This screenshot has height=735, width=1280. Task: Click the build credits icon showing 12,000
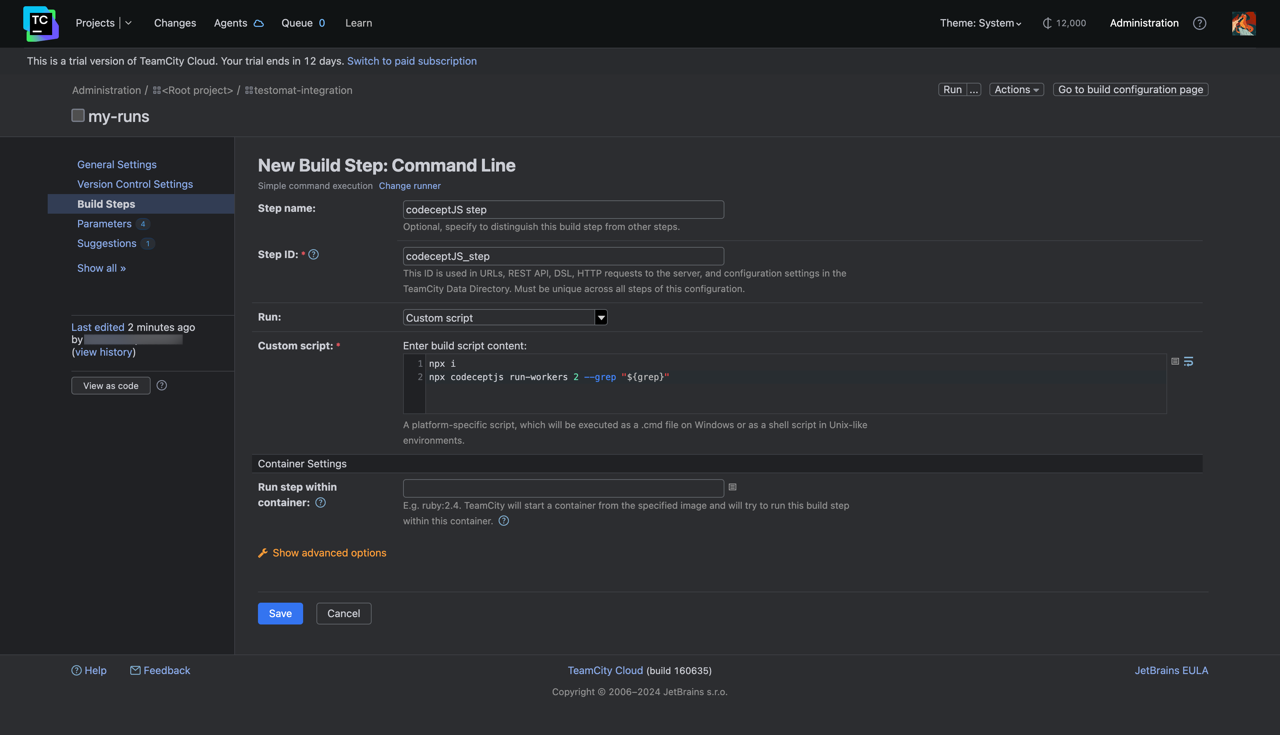pyautogui.click(x=1047, y=23)
